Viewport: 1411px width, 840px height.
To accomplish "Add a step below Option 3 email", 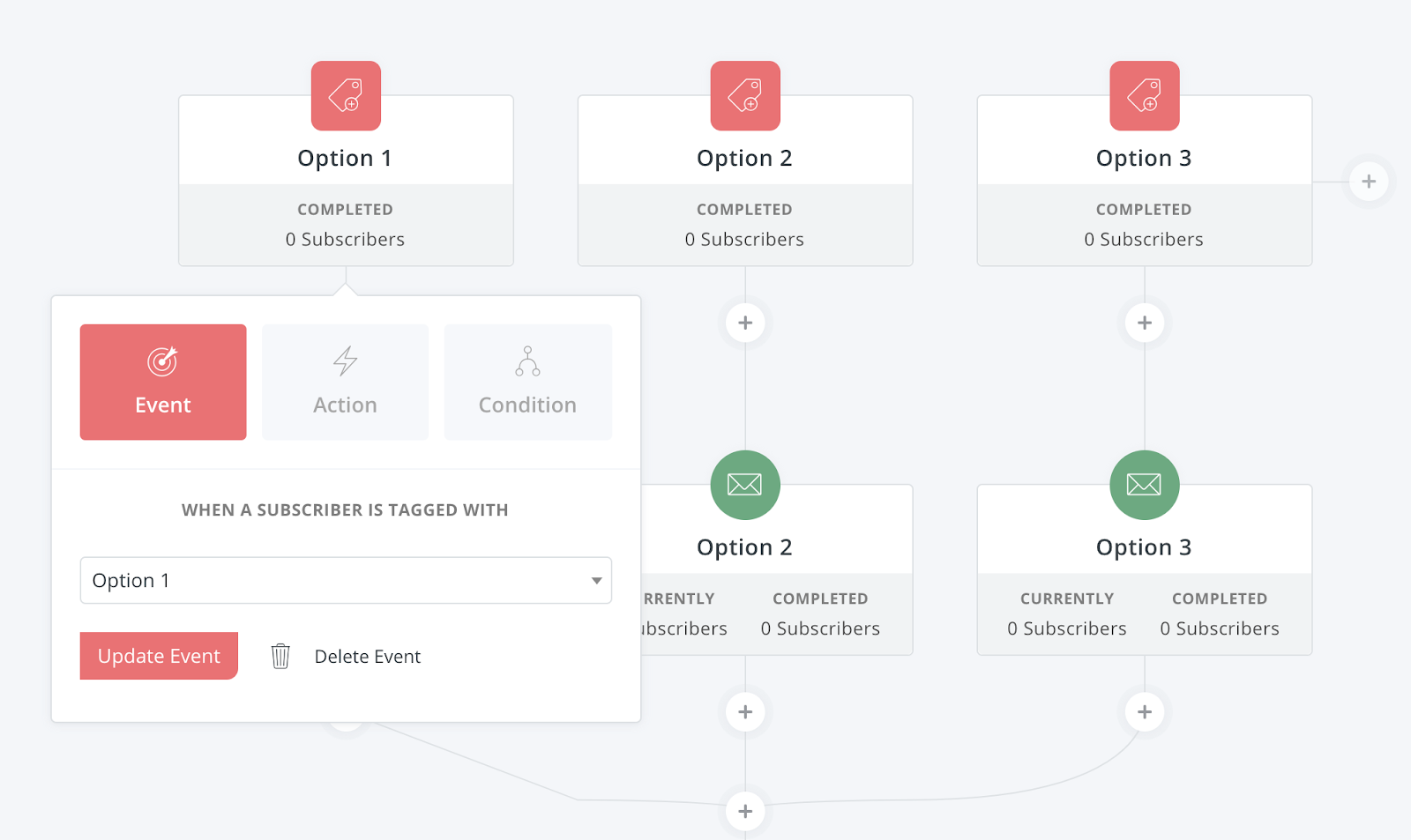I will point(1145,711).
